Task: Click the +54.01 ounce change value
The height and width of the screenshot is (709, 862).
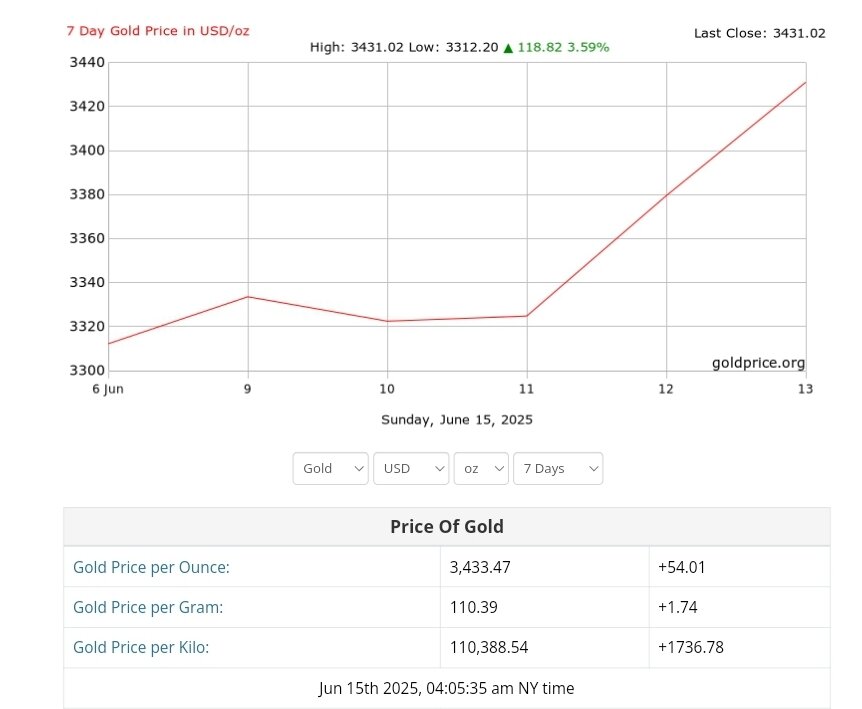Action: pos(682,567)
